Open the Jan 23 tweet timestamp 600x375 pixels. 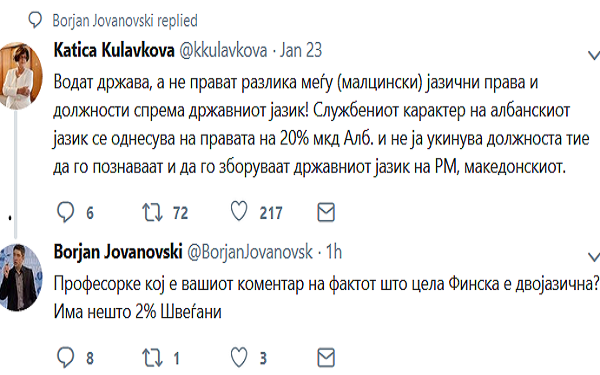tap(301, 50)
